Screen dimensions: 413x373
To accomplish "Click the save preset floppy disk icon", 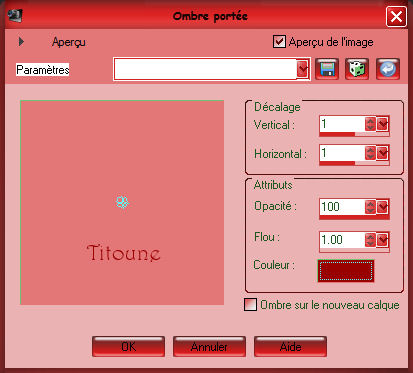I will coord(327,69).
